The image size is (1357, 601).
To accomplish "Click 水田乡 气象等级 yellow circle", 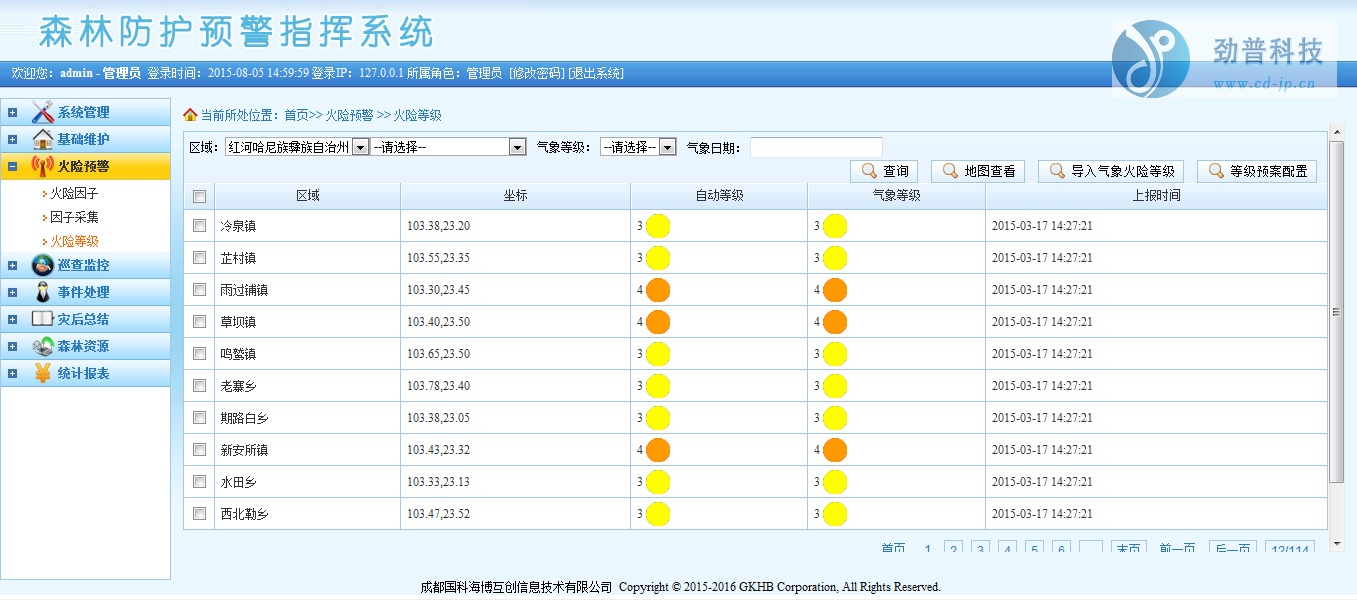I will pyautogui.click(x=835, y=482).
